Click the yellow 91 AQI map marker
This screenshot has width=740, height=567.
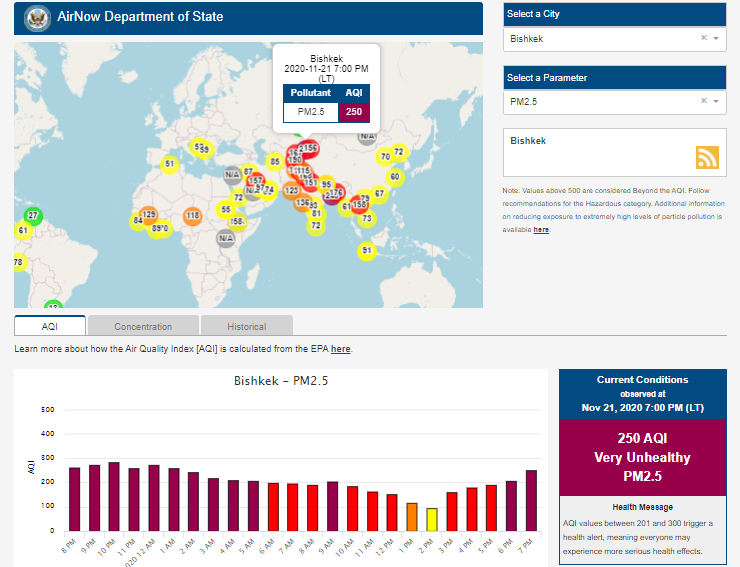367,250
